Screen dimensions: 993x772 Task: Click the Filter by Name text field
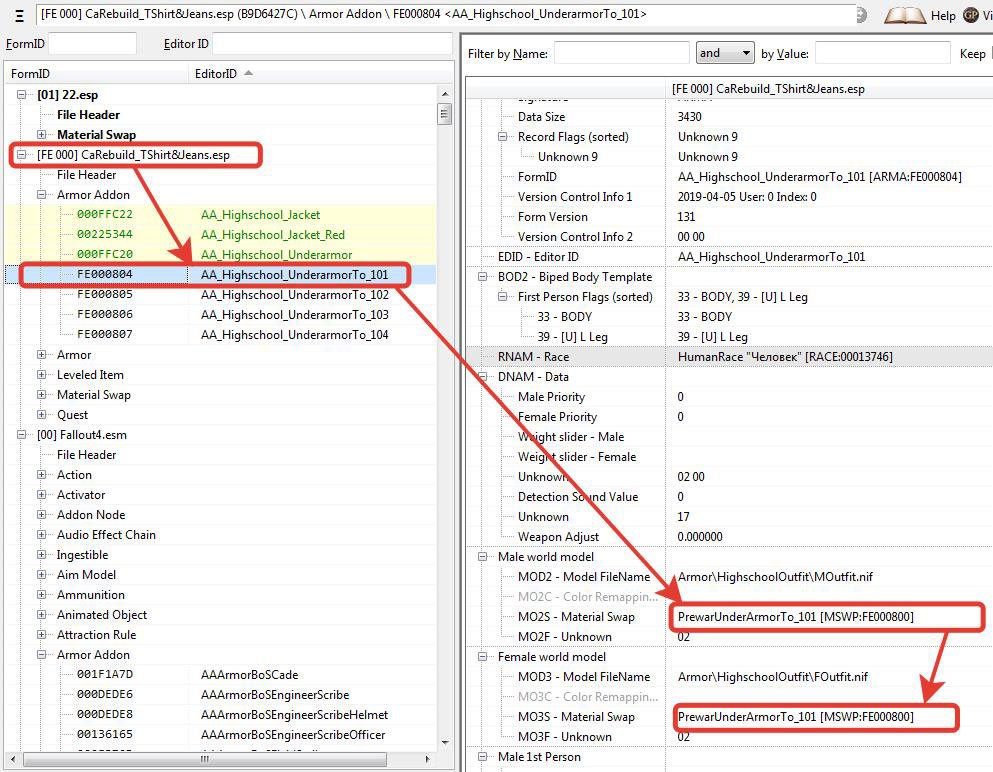click(621, 53)
